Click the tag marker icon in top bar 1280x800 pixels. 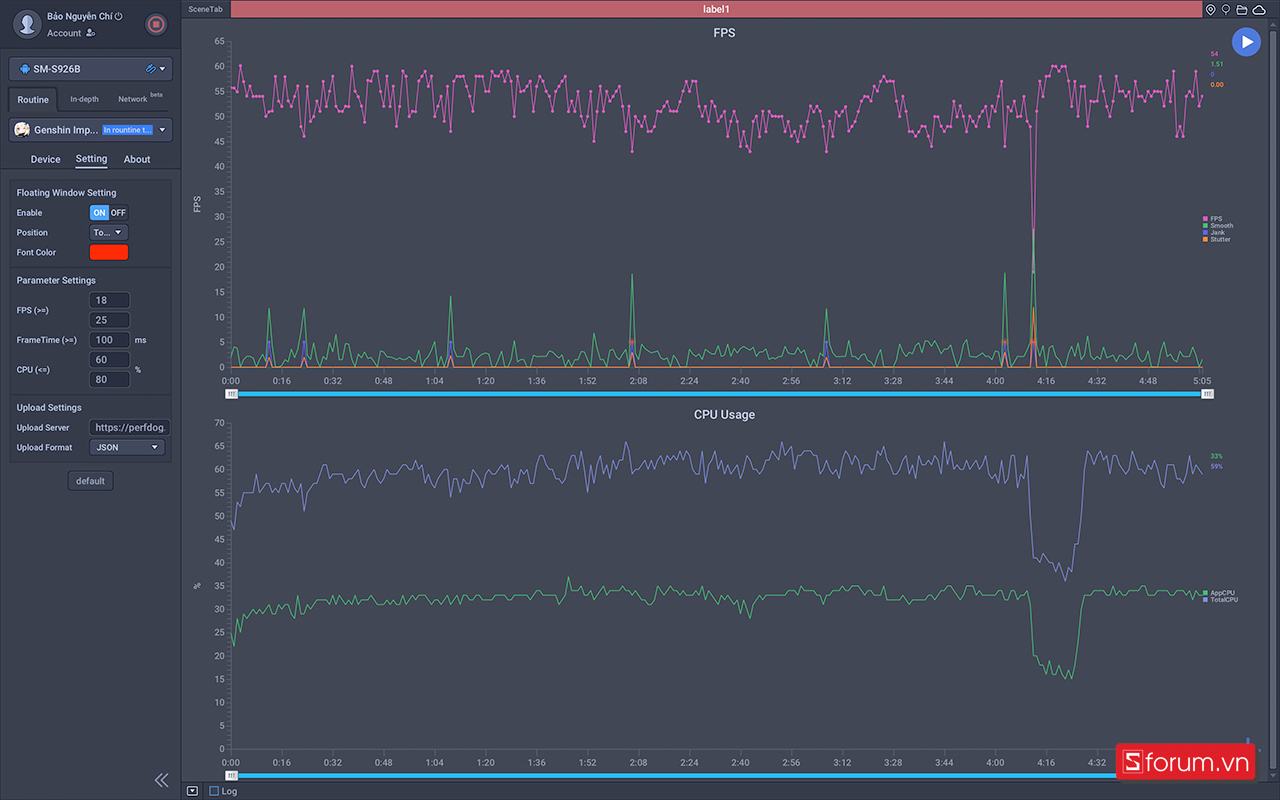coord(1226,9)
